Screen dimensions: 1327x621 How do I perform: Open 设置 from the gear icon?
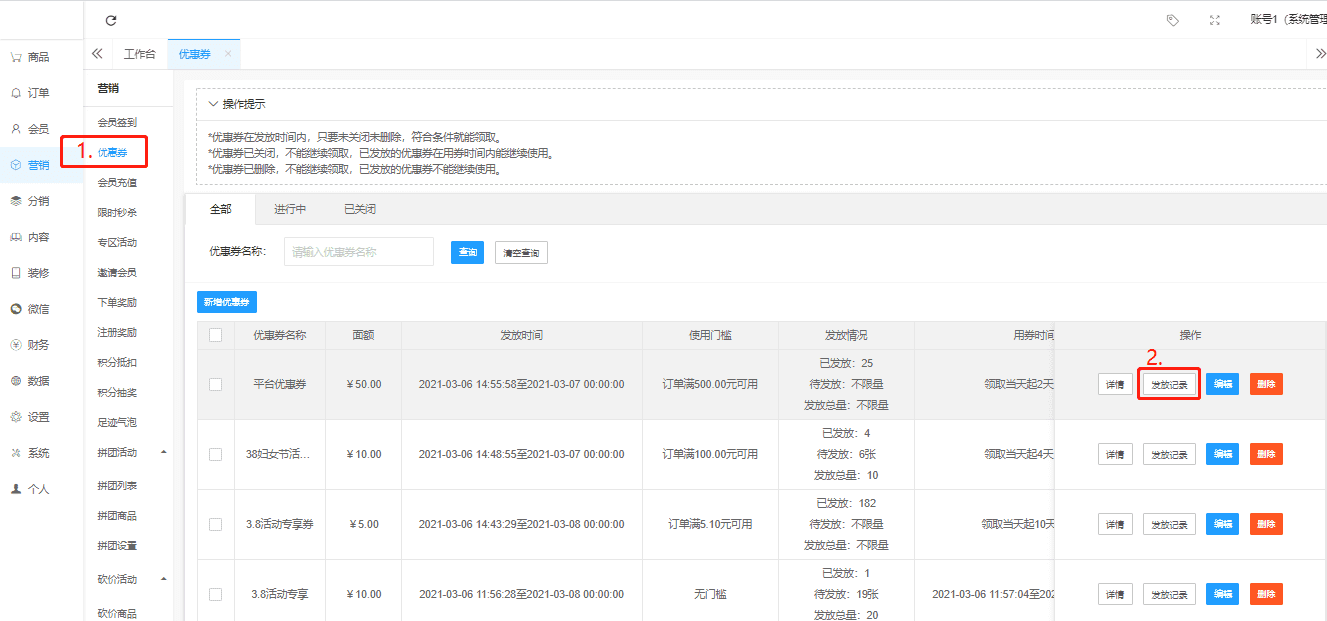(16, 417)
